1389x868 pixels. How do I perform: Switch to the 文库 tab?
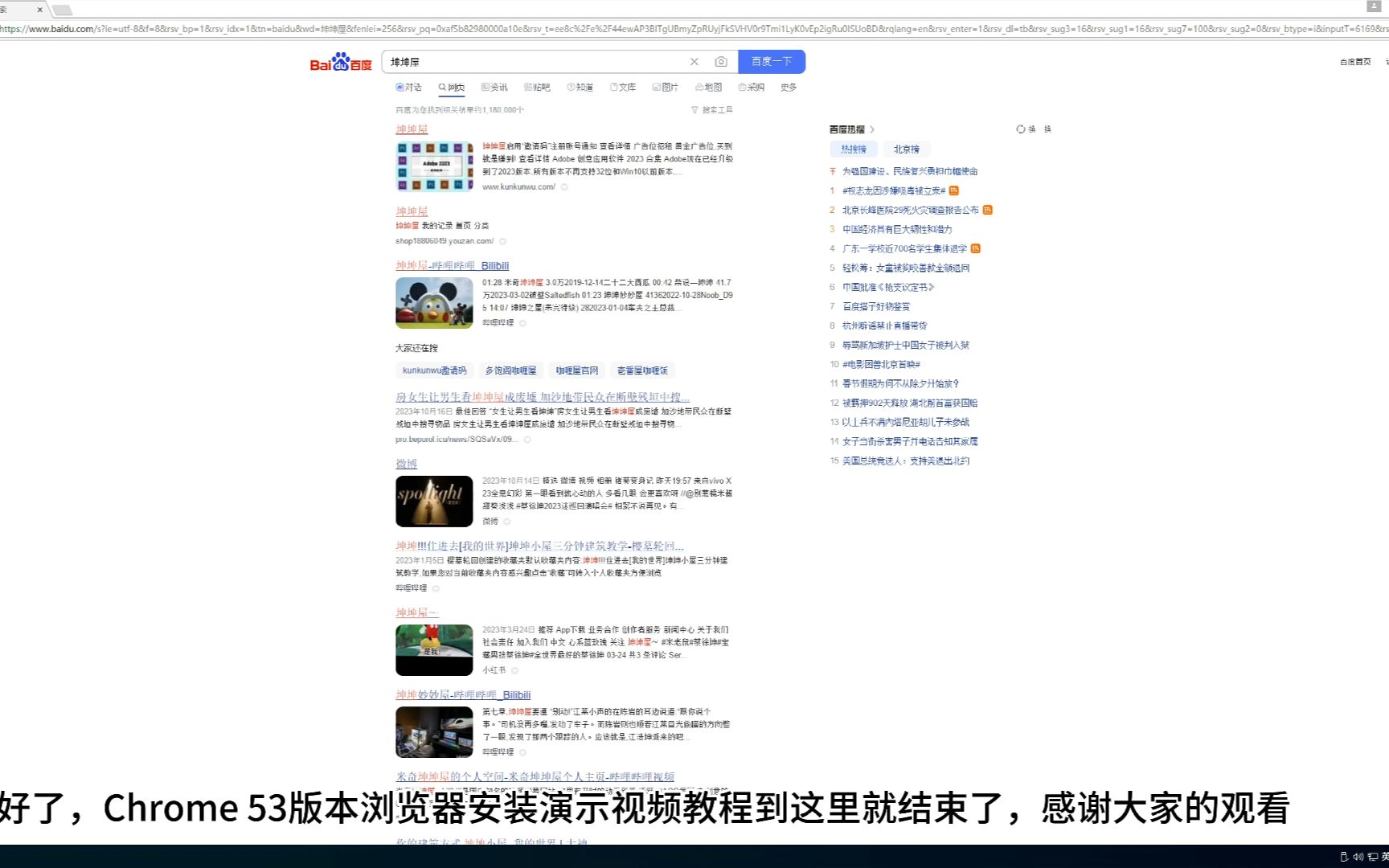pos(623,88)
